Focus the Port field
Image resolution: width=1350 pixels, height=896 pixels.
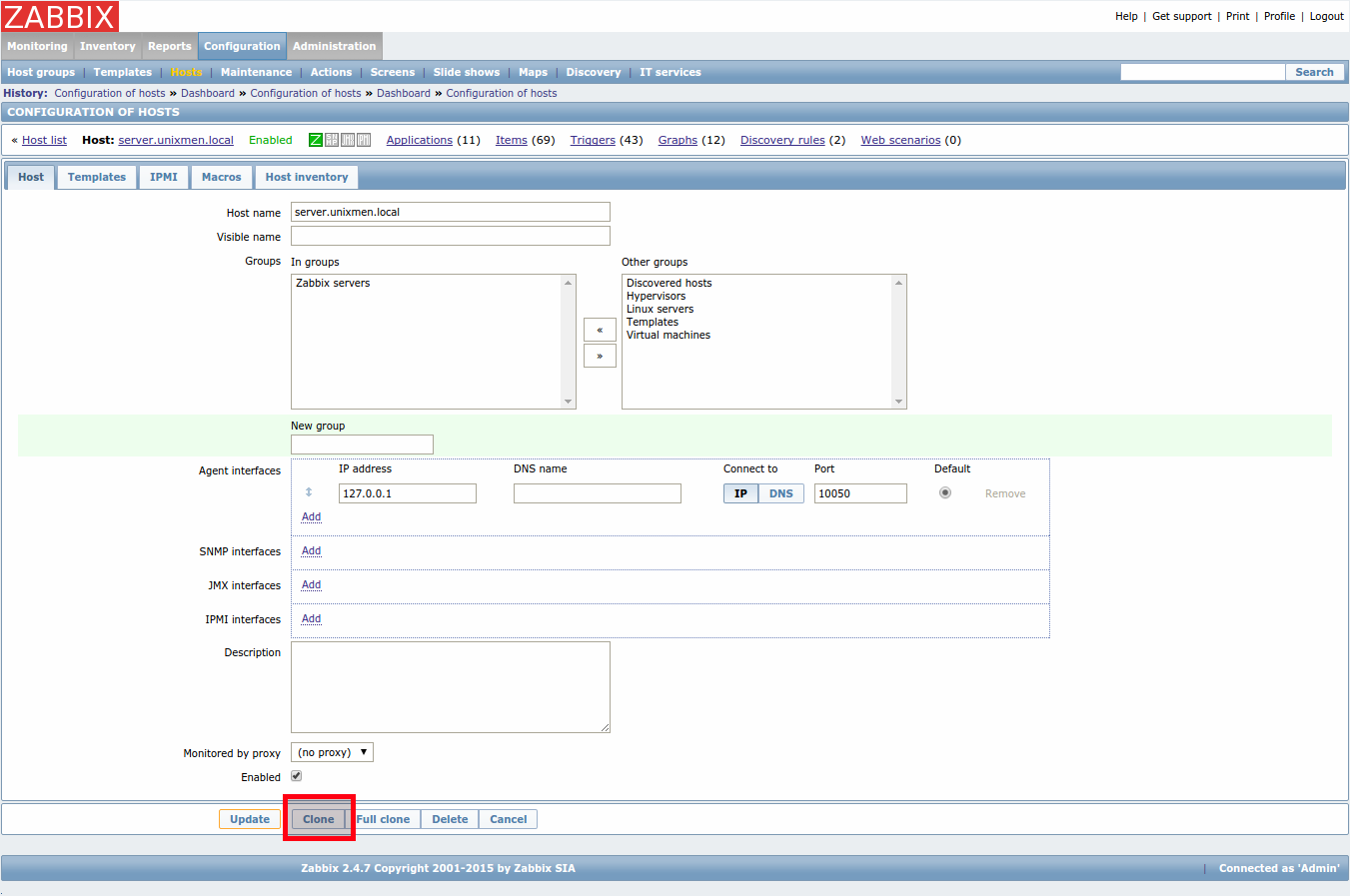point(860,493)
